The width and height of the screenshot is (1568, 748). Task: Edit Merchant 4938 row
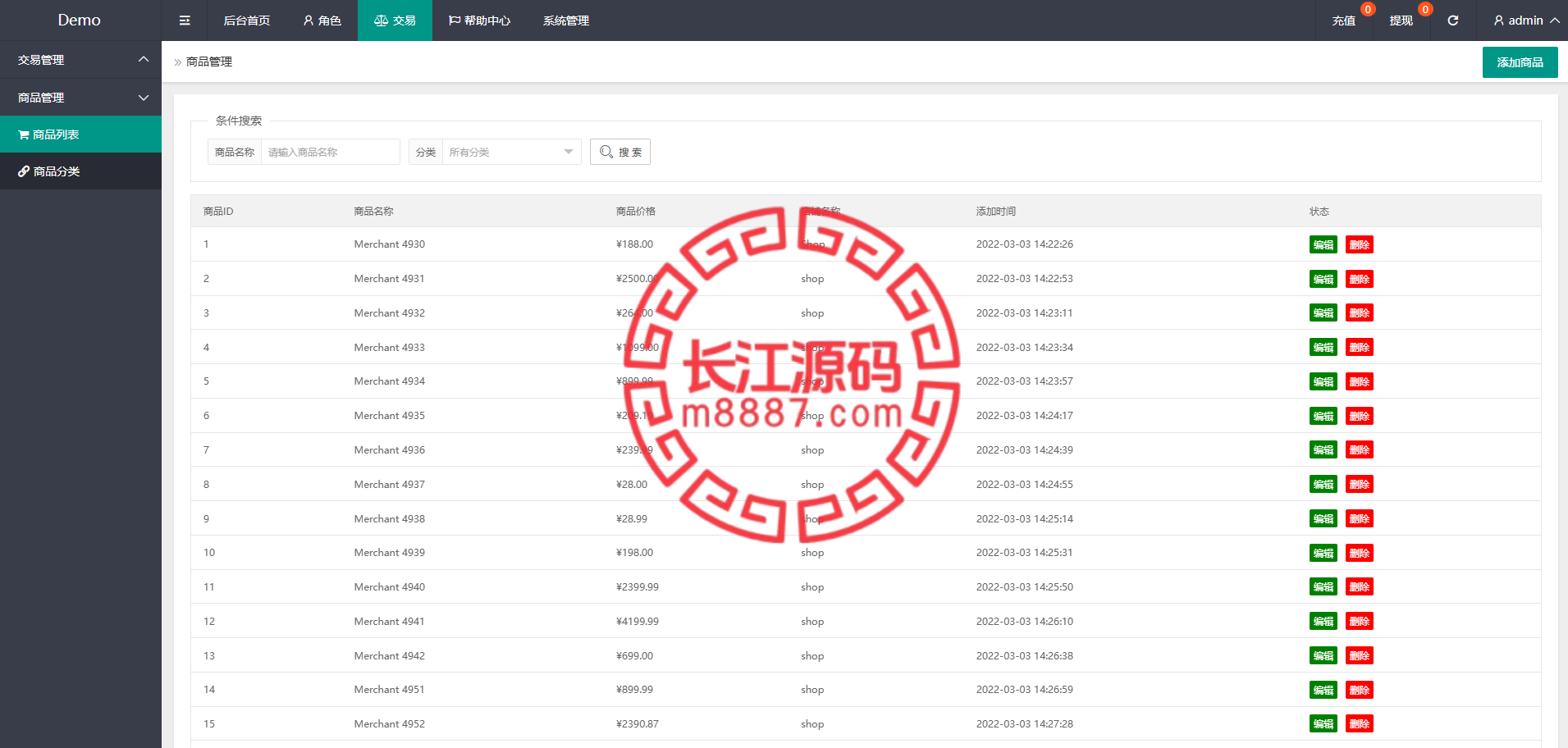1323,519
